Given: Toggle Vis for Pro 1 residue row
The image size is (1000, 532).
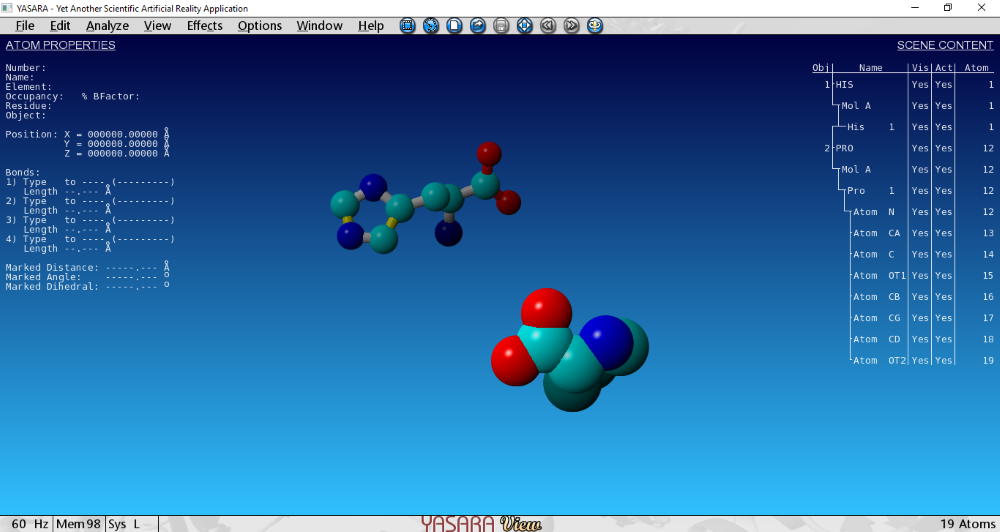Looking at the screenshot, I should 920,191.
